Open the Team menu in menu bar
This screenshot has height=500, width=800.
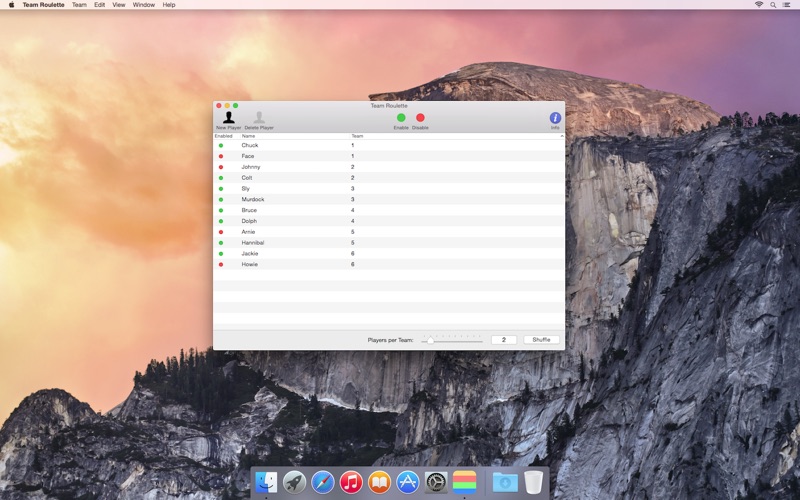[x=79, y=5]
